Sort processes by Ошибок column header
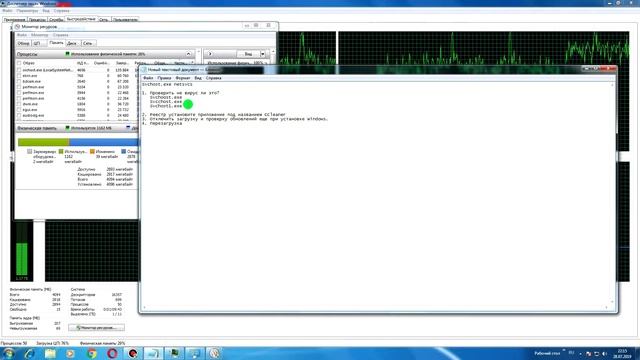The width and height of the screenshot is (640, 360). 101,63
